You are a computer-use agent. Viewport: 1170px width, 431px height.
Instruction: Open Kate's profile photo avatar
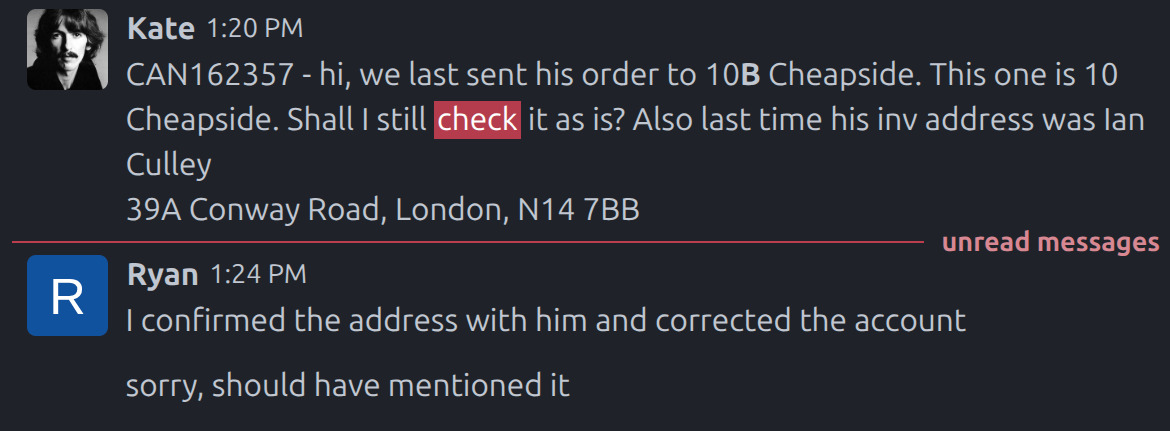(x=67, y=49)
